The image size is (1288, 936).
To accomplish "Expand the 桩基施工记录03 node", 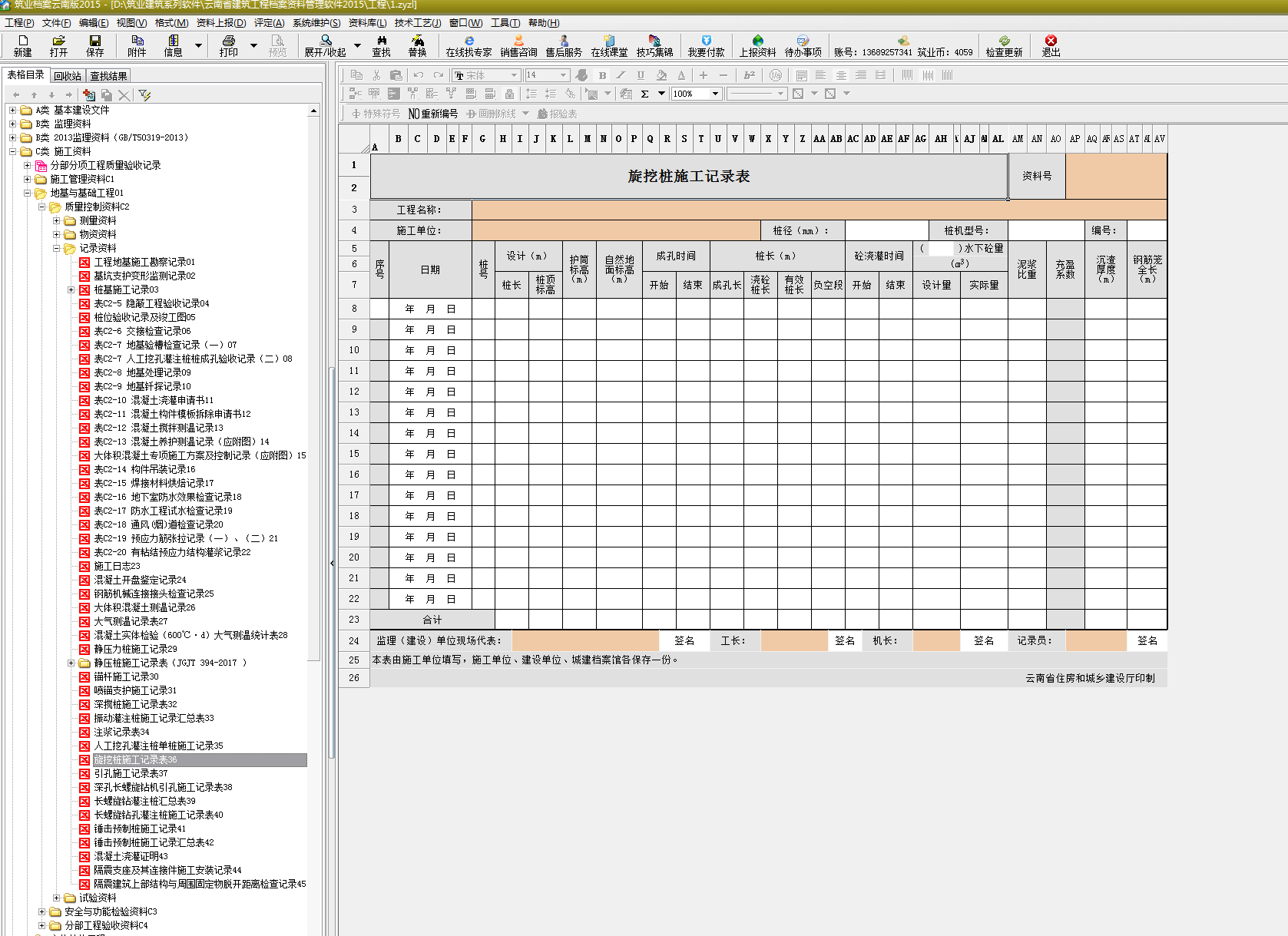I will tap(71, 289).
